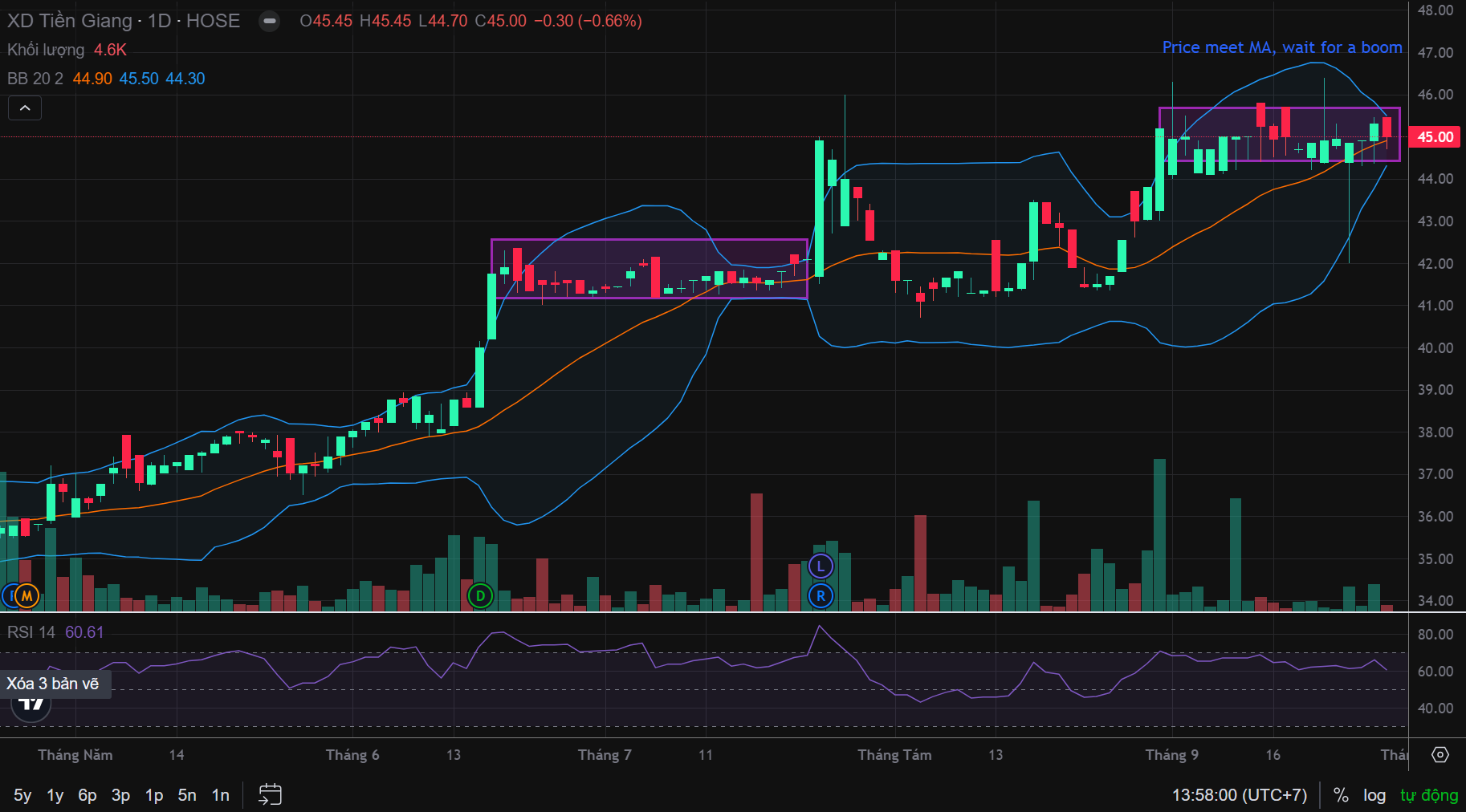Toggle tự động auto scale
This screenshot has height=812, width=1466.
point(1429,795)
